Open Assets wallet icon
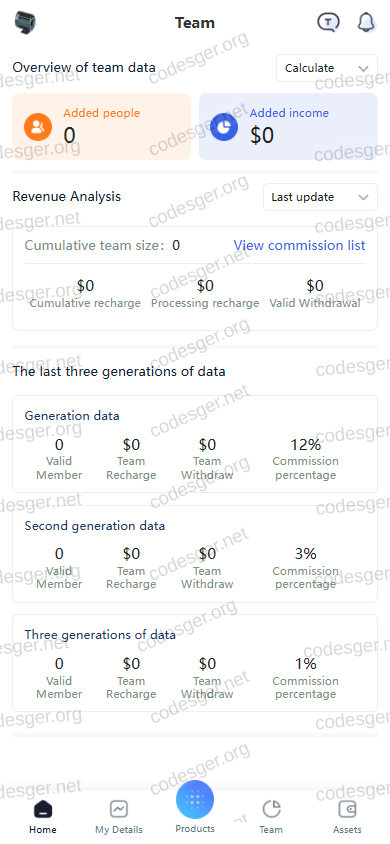 [x=348, y=809]
